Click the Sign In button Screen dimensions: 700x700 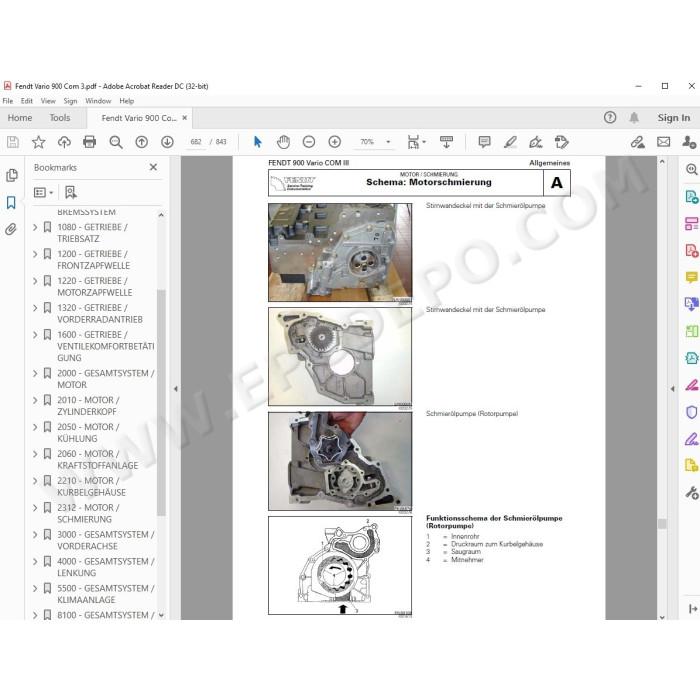coord(673,118)
